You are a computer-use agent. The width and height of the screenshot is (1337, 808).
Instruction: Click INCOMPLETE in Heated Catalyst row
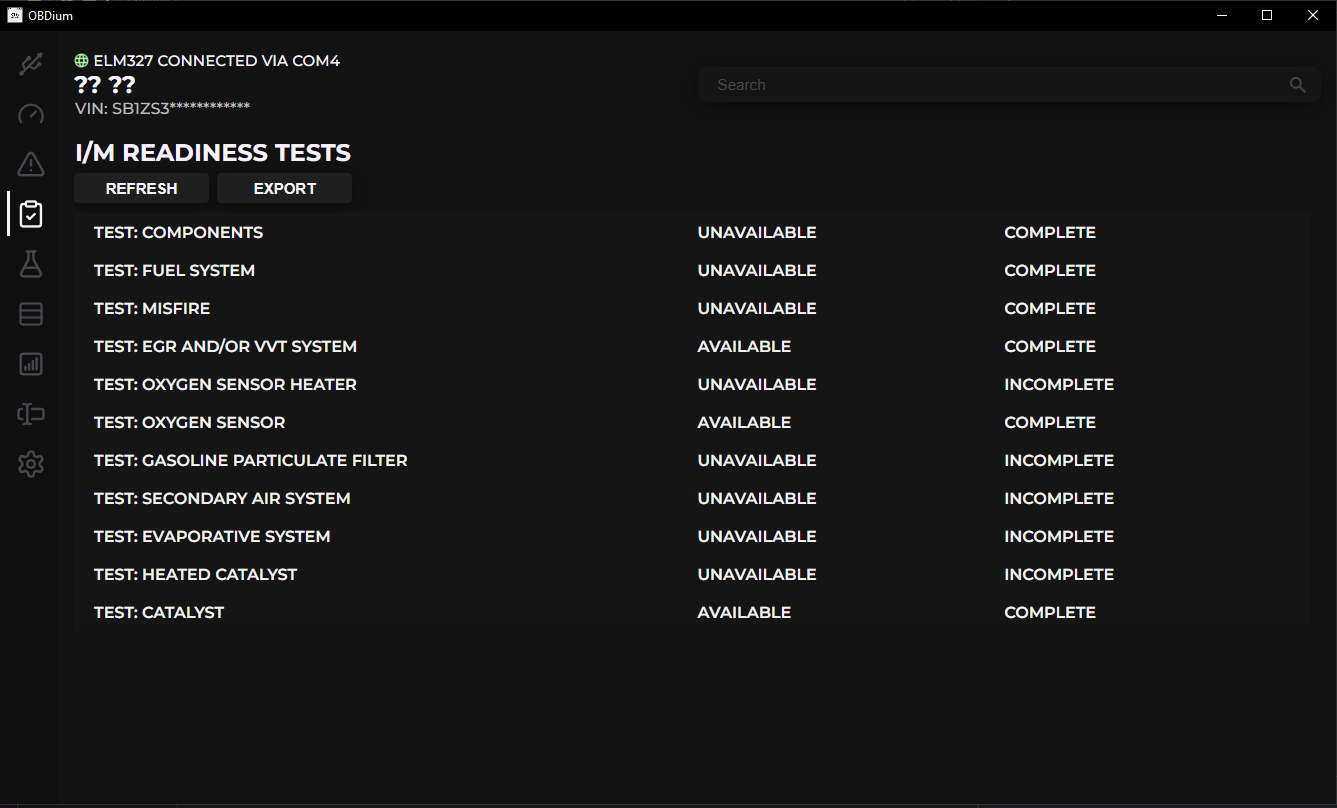click(1059, 574)
